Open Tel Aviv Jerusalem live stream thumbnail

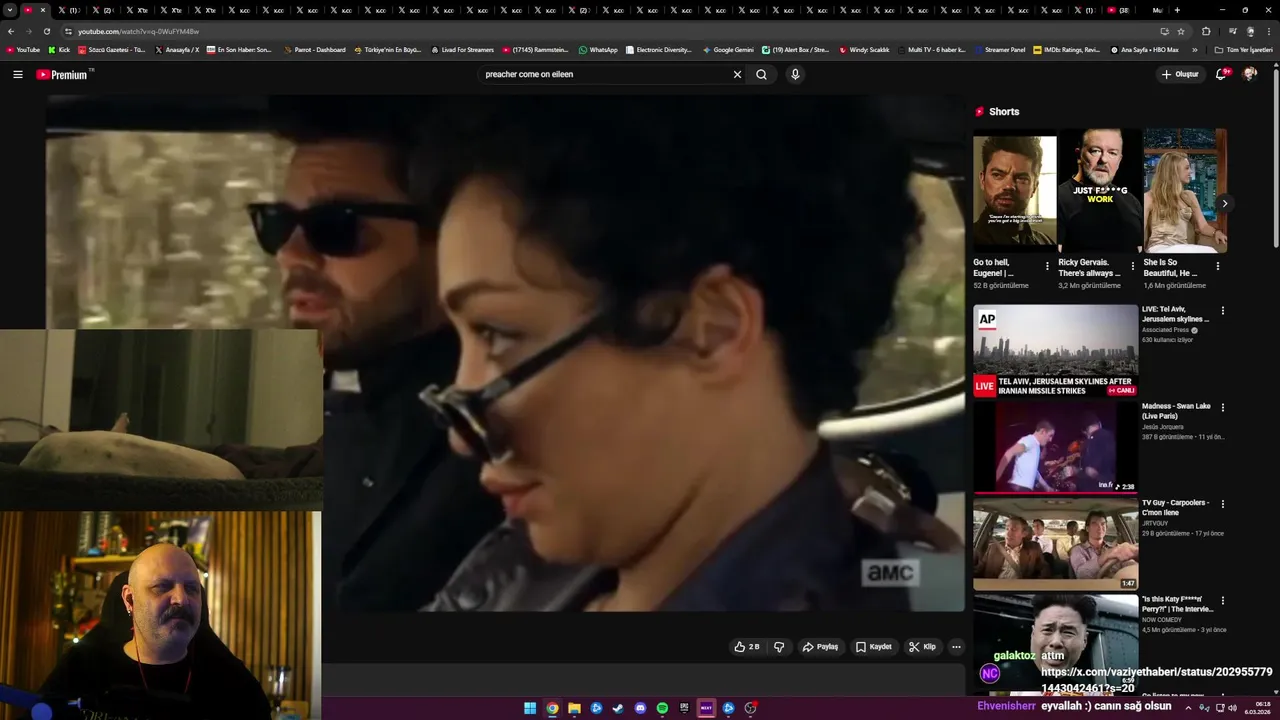(x=1055, y=351)
